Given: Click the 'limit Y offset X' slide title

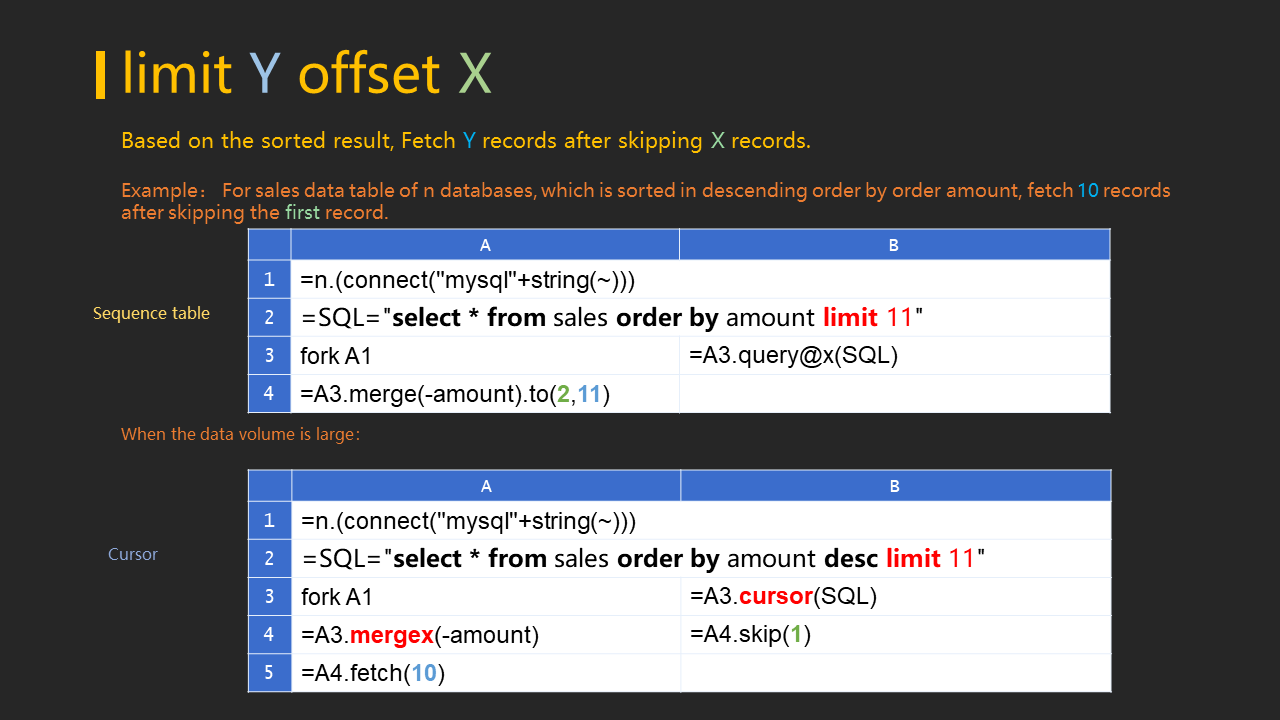Looking at the screenshot, I should coord(306,73).
